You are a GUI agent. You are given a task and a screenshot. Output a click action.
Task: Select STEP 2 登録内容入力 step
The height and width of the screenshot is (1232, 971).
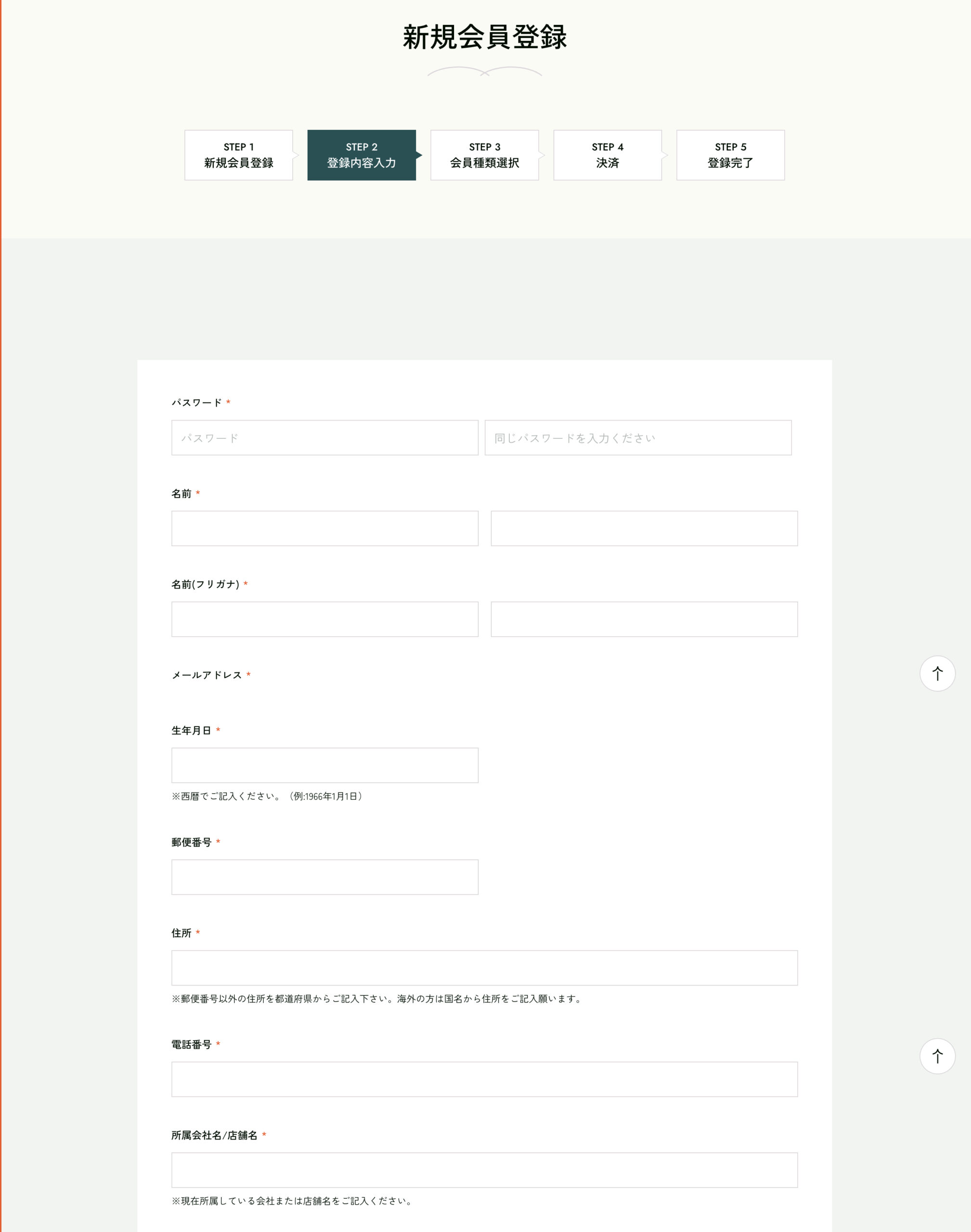pos(362,155)
